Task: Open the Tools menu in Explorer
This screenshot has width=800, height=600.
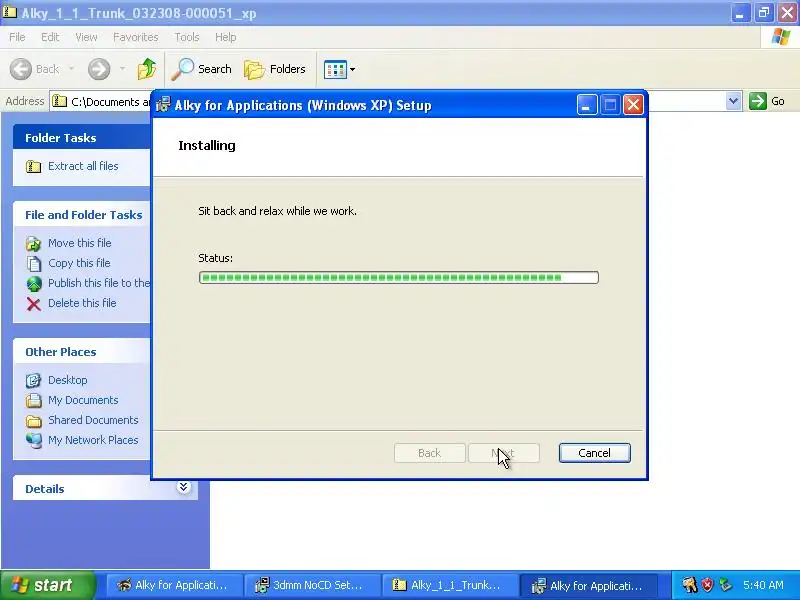Action: click(187, 37)
